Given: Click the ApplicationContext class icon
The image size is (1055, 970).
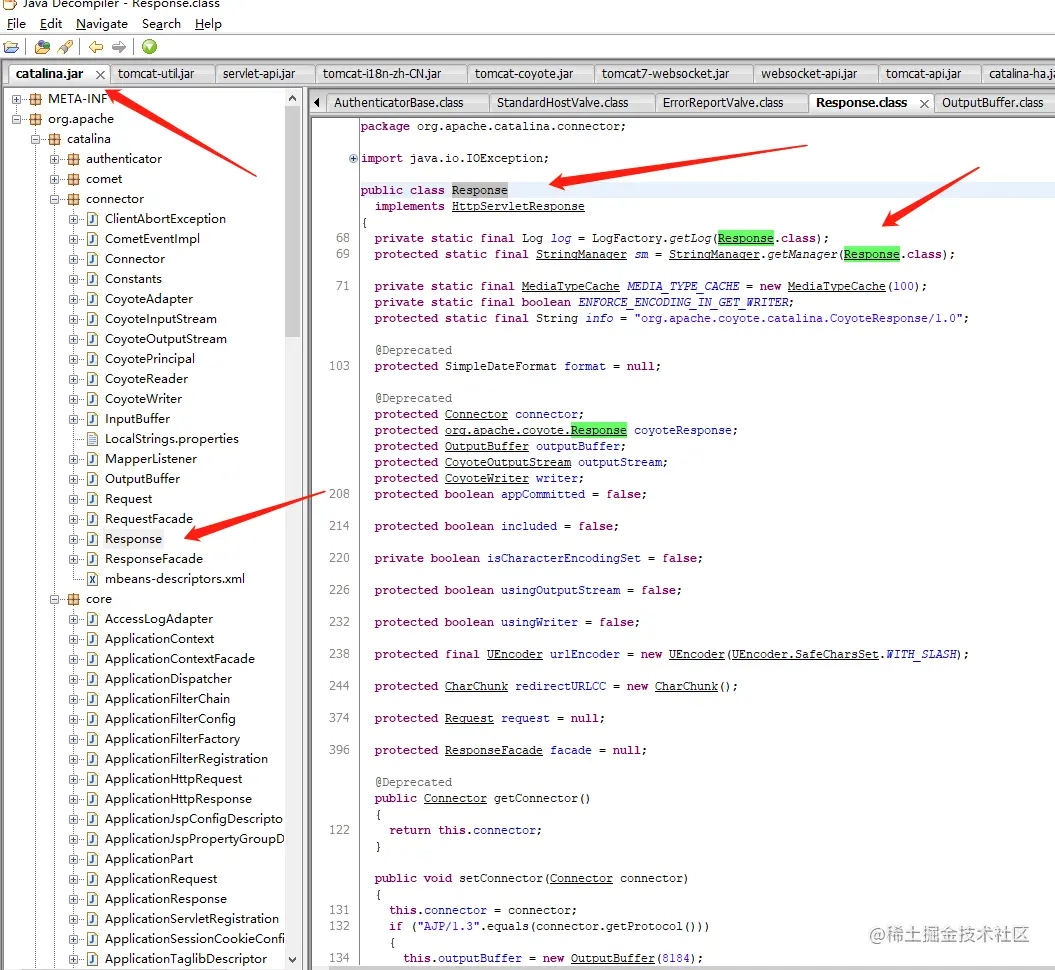Looking at the screenshot, I should tap(93, 639).
